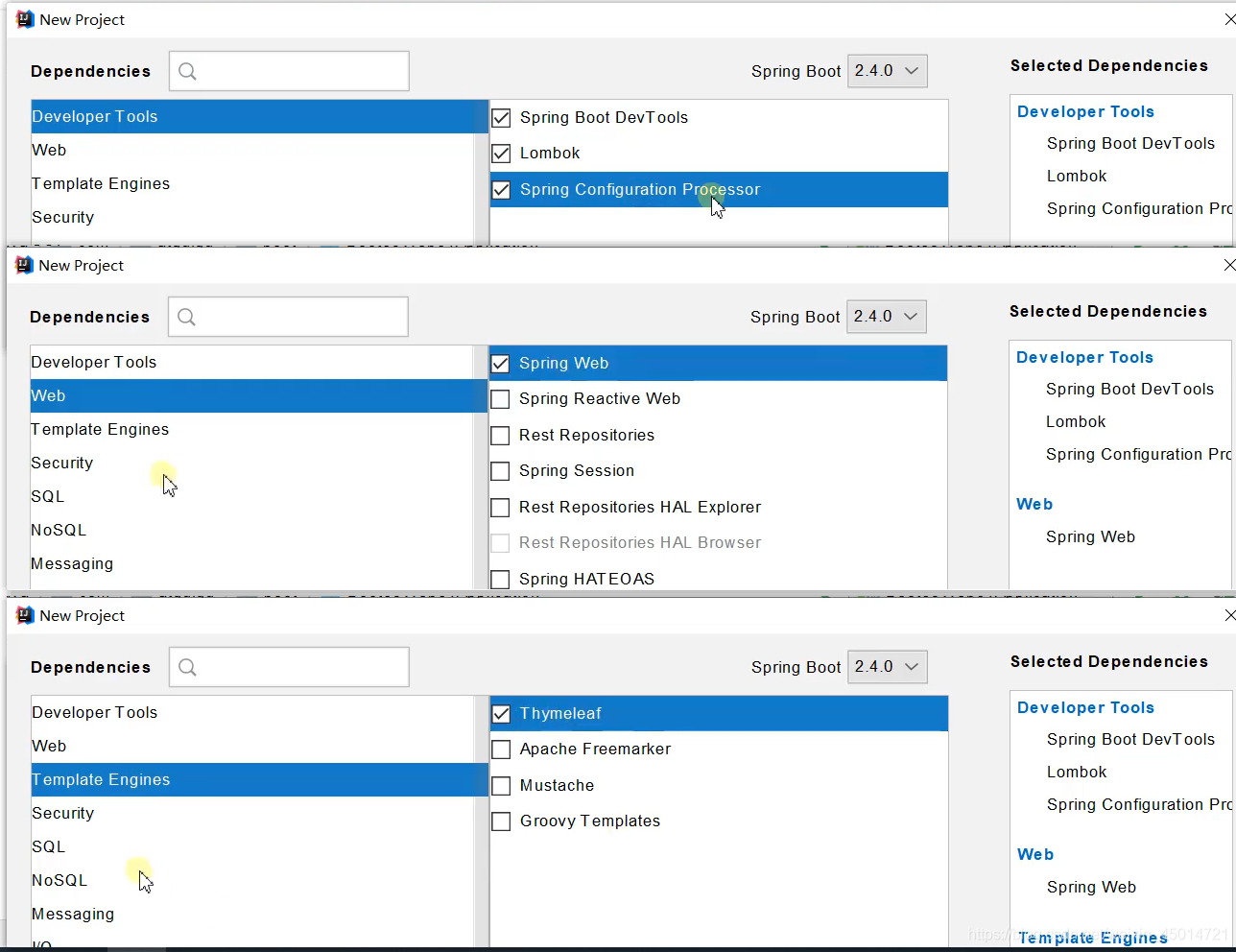1236x952 pixels.
Task: Open the Spring Boot 2.4.0 dropdown in the Template Engines dialog
Action: click(x=888, y=667)
